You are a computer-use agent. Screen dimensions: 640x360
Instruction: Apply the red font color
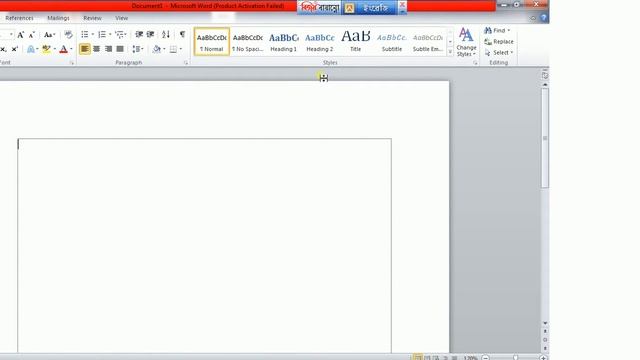pyautogui.click(x=63, y=49)
